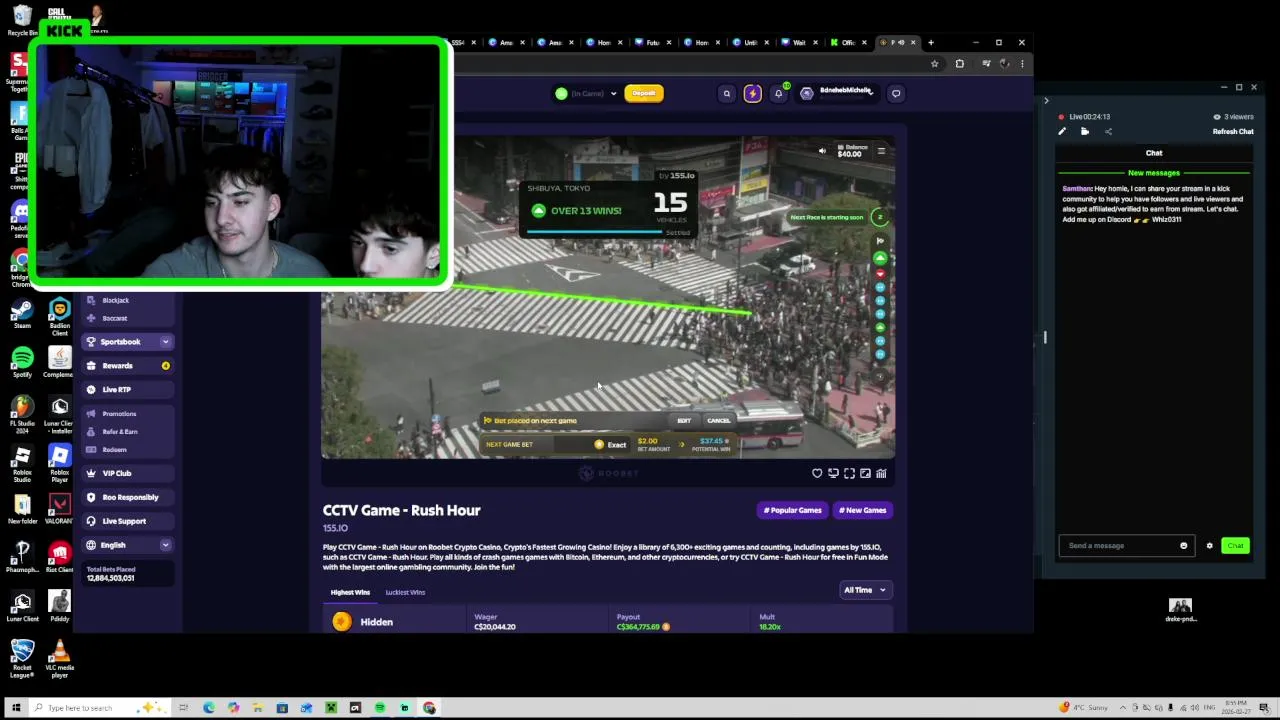This screenshot has width=1280, height=720.
Task: Click the share icon in Kick panel
Action: point(1108,132)
